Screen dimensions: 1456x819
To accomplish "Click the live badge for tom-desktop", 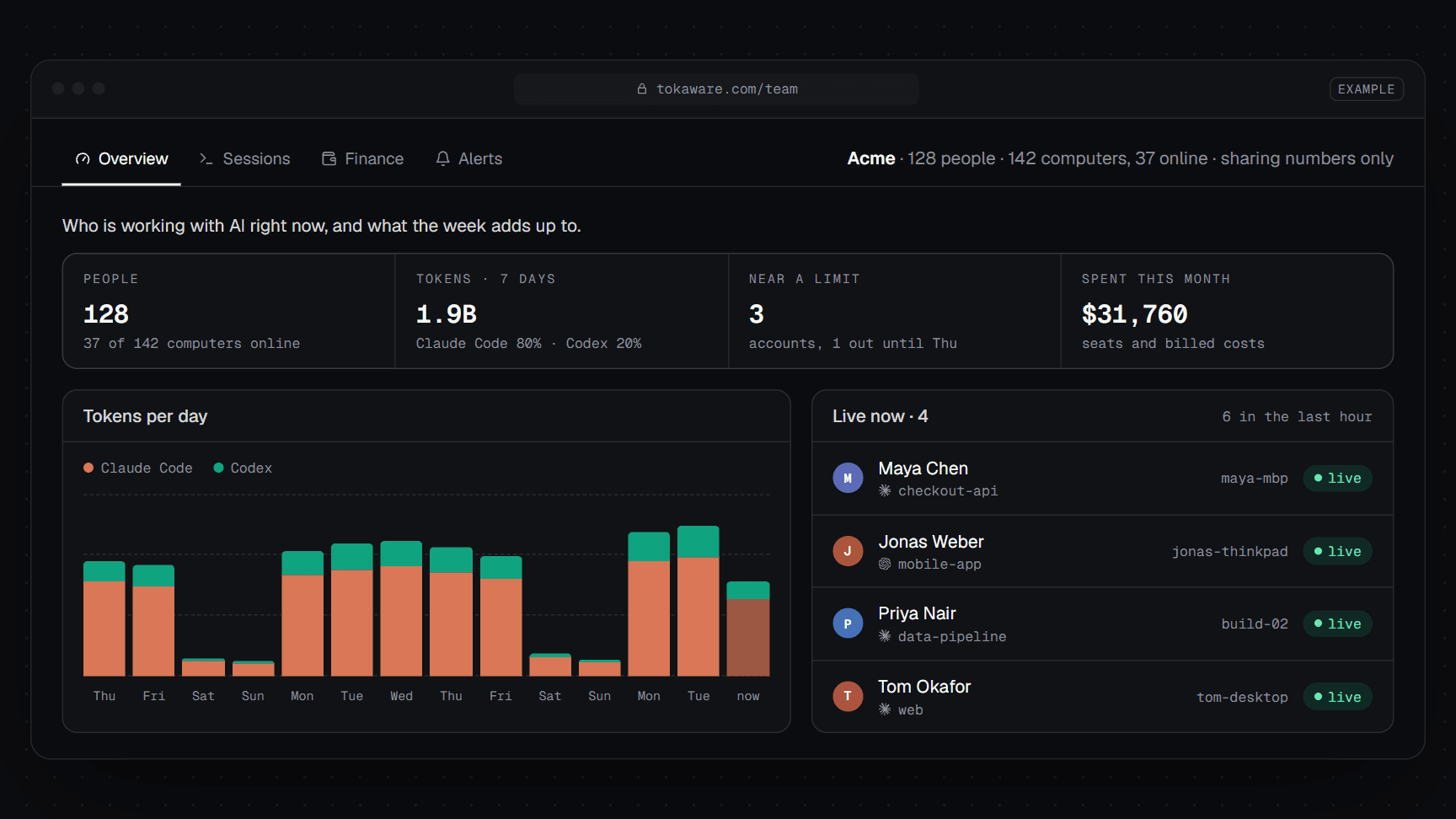I will (1337, 697).
